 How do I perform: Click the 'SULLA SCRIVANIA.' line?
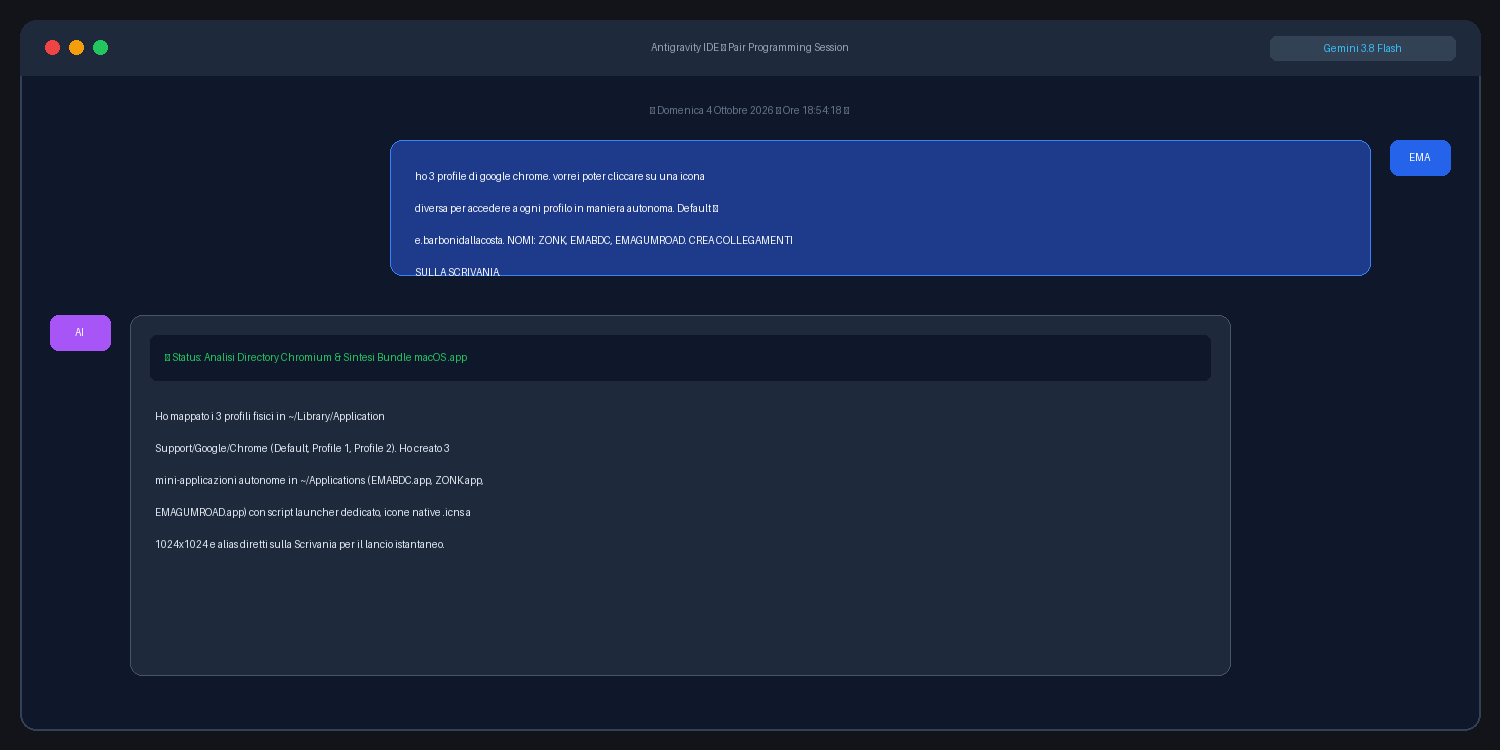click(457, 271)
